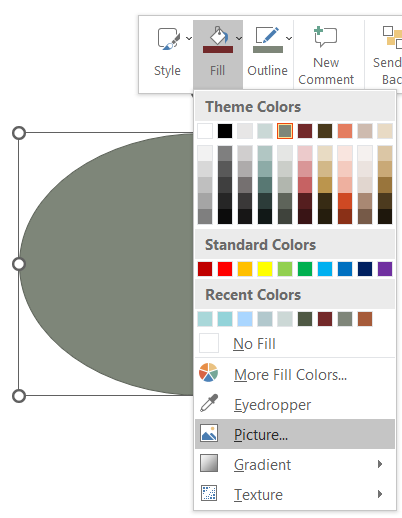The image size is (402, 518).
Task: Select the Eyedropper menu item
Action: (295, 404)
